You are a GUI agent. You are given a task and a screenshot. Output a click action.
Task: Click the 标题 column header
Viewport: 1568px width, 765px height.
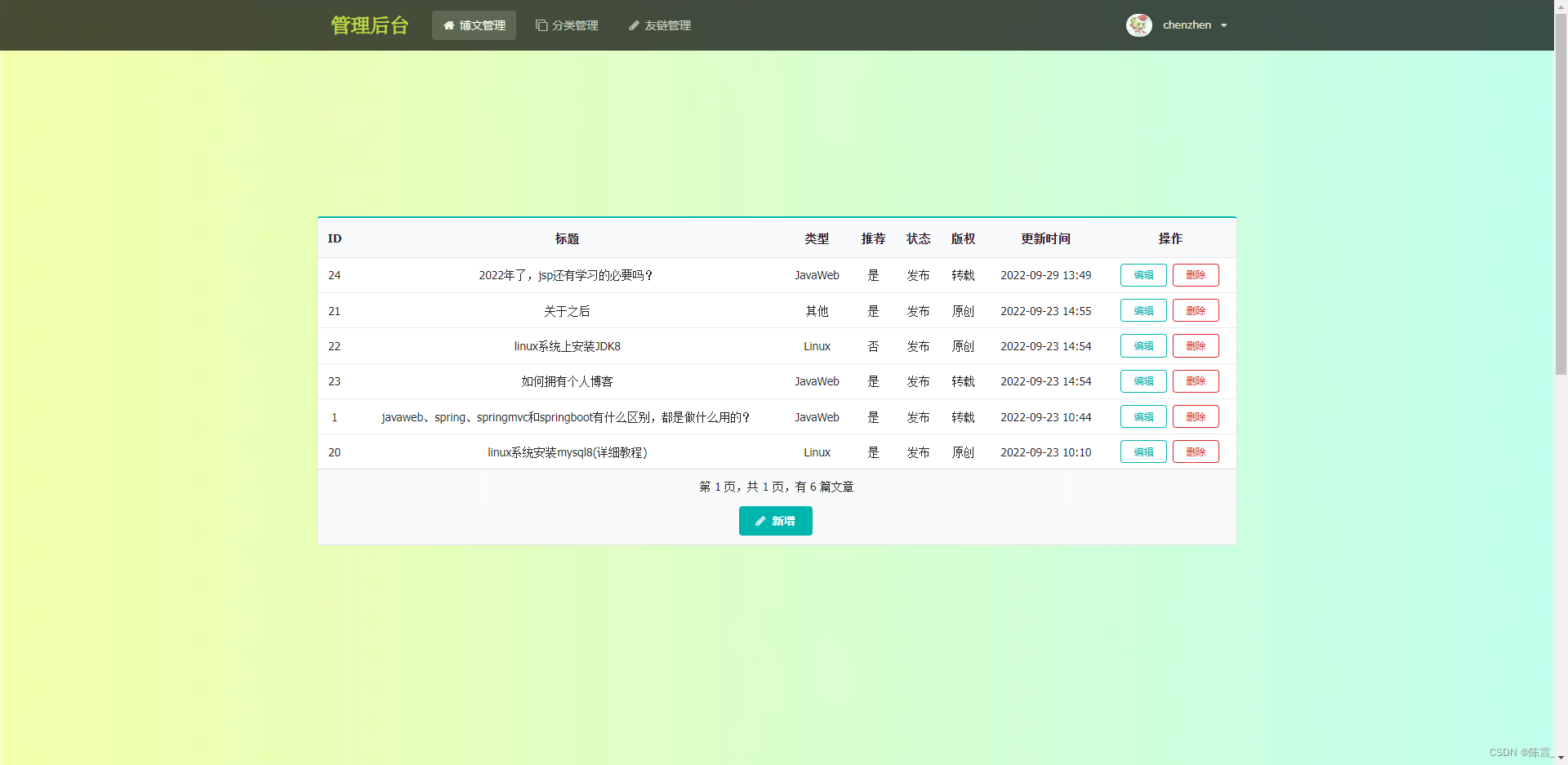pyautogui.click(x=567, y=238)
